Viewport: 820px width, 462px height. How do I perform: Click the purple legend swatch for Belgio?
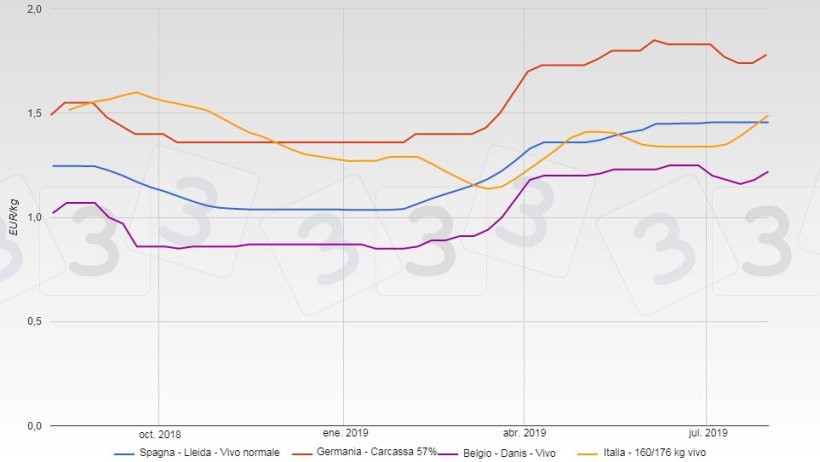click(453, 453)
